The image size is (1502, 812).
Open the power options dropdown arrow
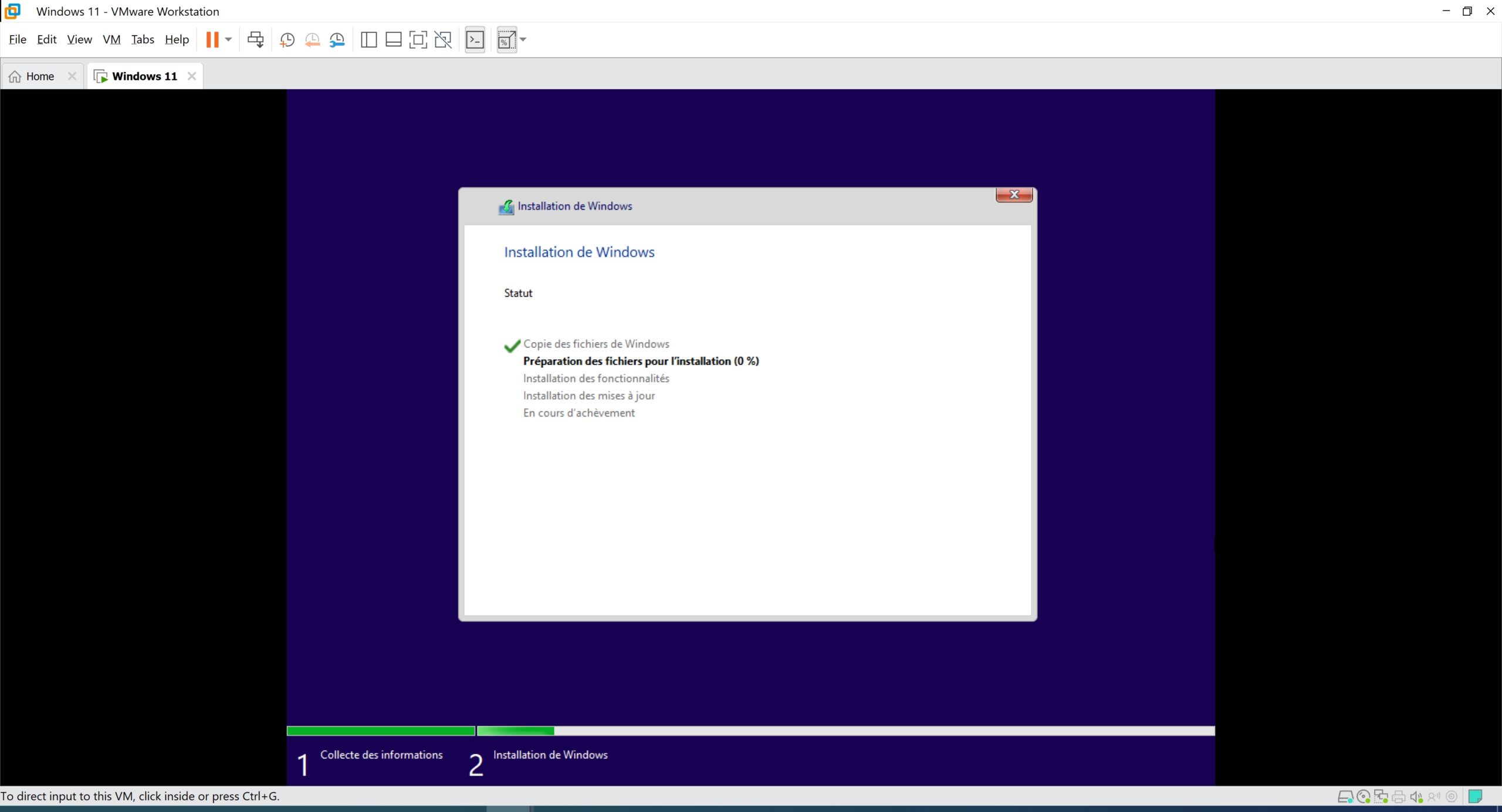[x=229, y=40]
